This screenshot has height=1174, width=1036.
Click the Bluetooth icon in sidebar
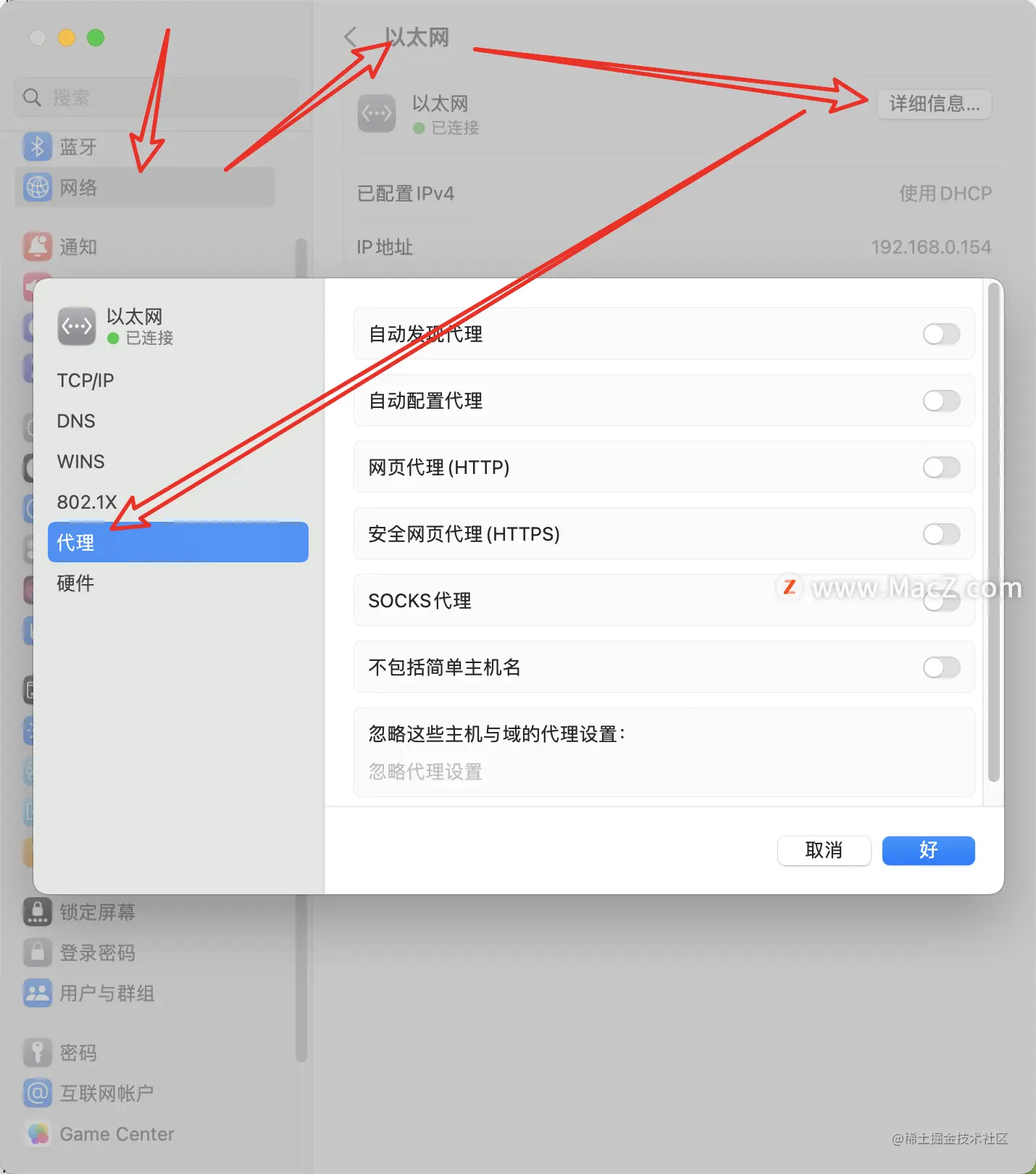[x=38, y=146]
